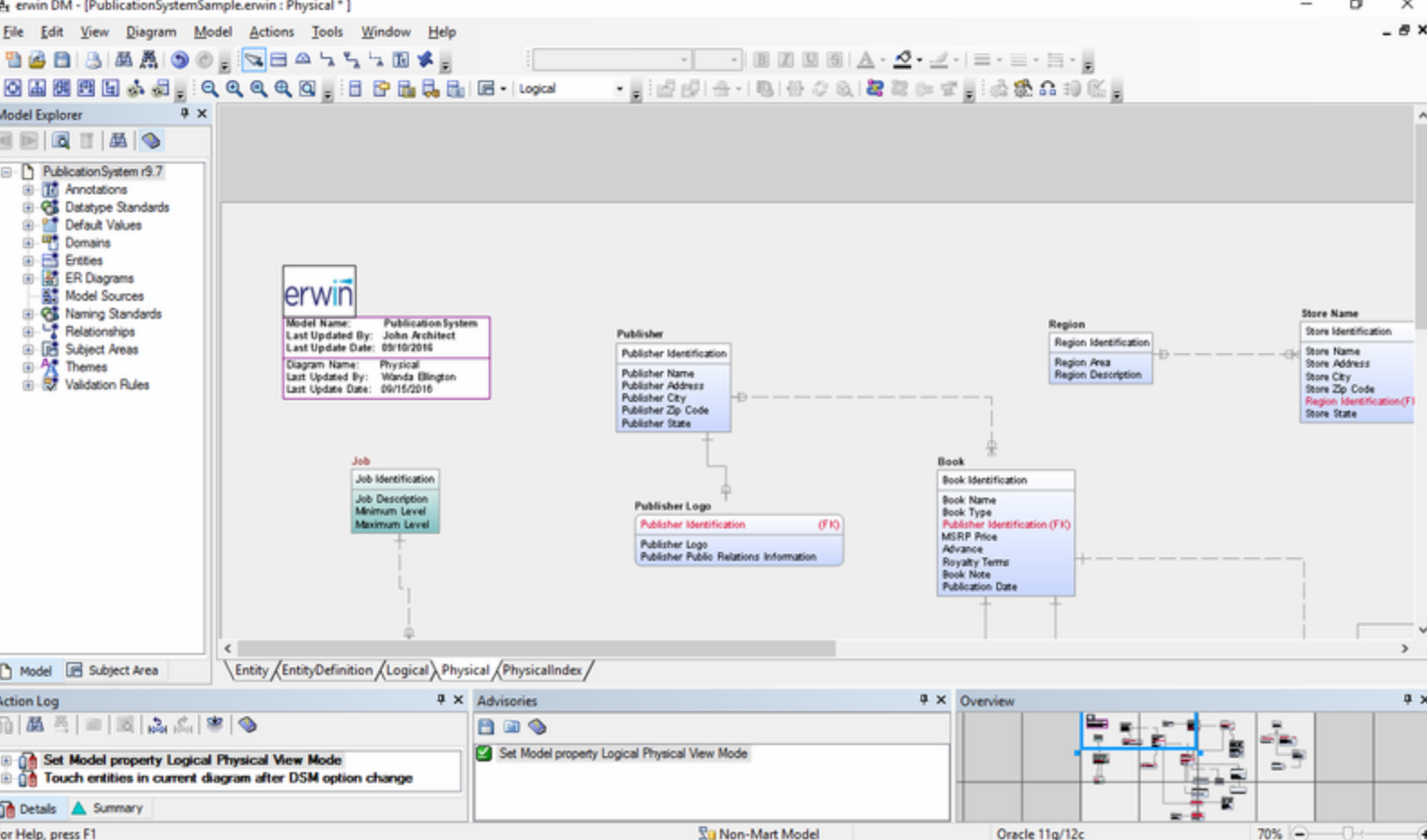The height and width of the screenshot is (840, 1427).
Task: Select the Model Sources tree item
Action: tap(104, 296)
